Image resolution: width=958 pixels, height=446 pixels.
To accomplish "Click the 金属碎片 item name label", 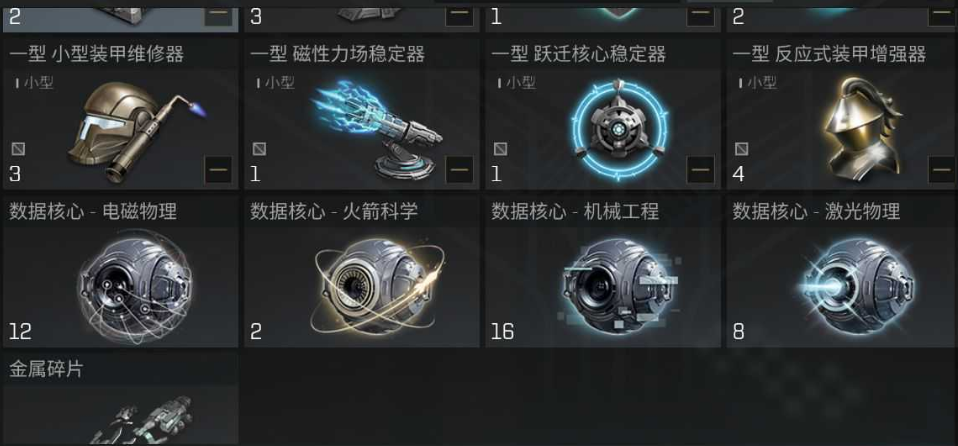I will pyautogui.click(x=46, y=369).
